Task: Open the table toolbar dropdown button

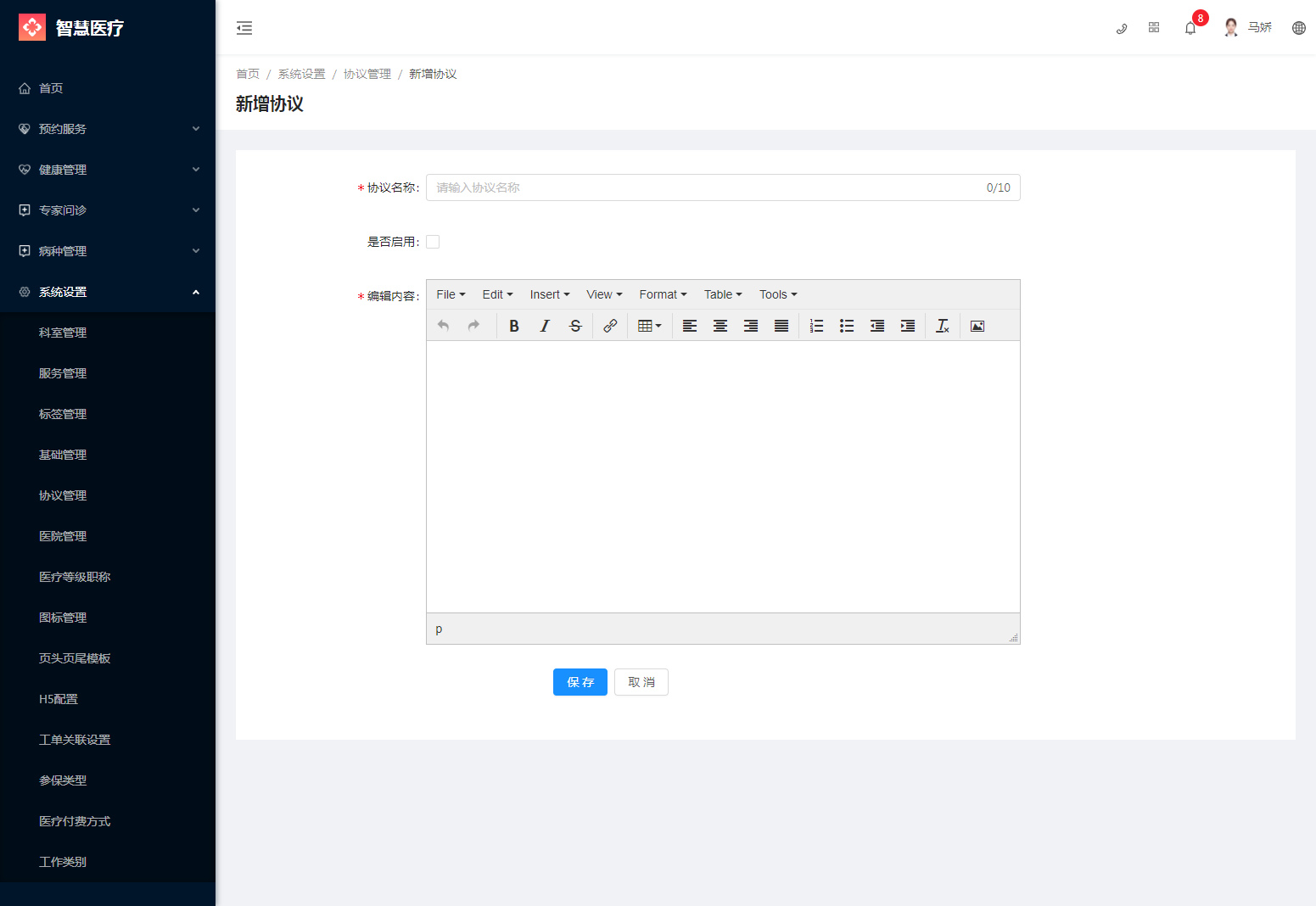Action: click(x=649, y=326)
